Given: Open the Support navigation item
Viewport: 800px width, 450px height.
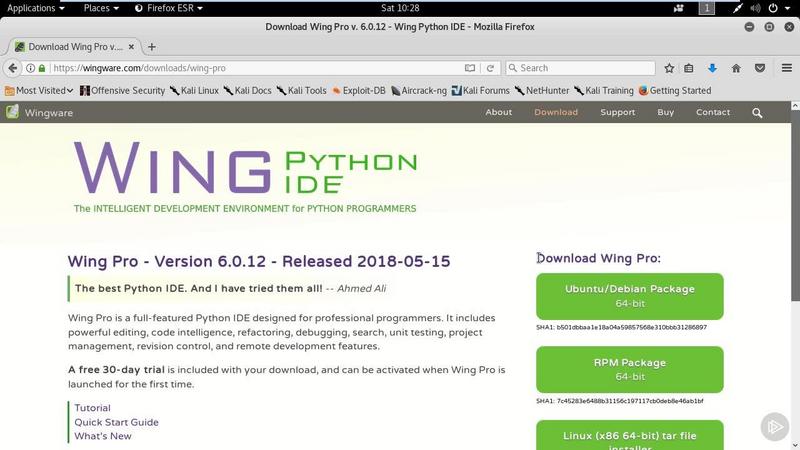Looking at the screenshot, I should tap(617, 112).
